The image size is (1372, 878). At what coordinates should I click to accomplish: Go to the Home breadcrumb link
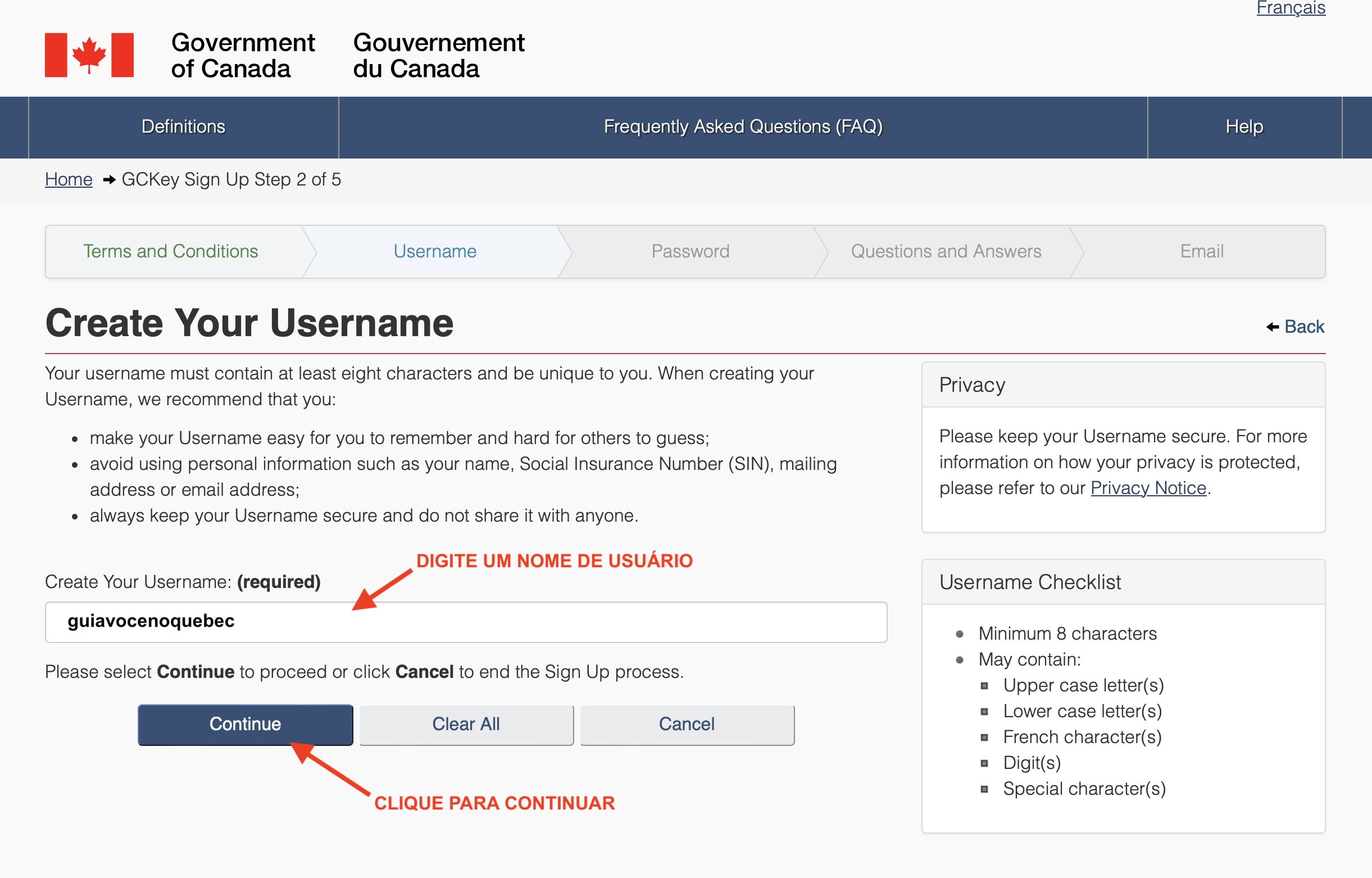pos(69,180)
